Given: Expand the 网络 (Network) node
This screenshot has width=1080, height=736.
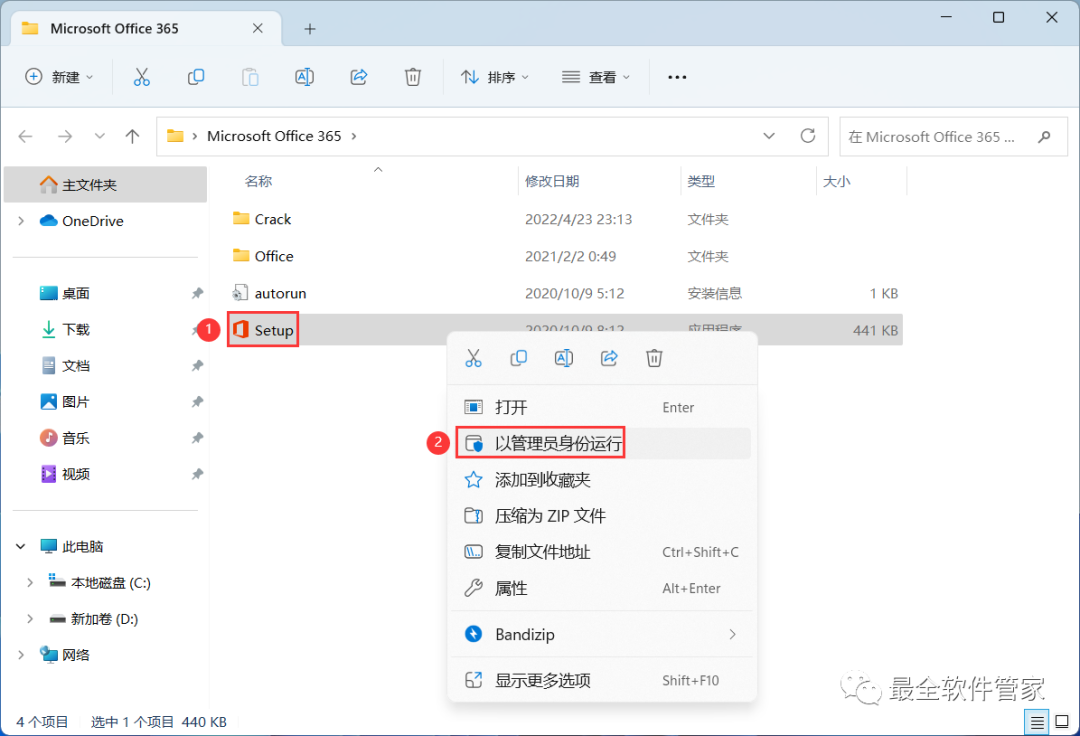Looking at the screenshot, I should pos(21,655).
